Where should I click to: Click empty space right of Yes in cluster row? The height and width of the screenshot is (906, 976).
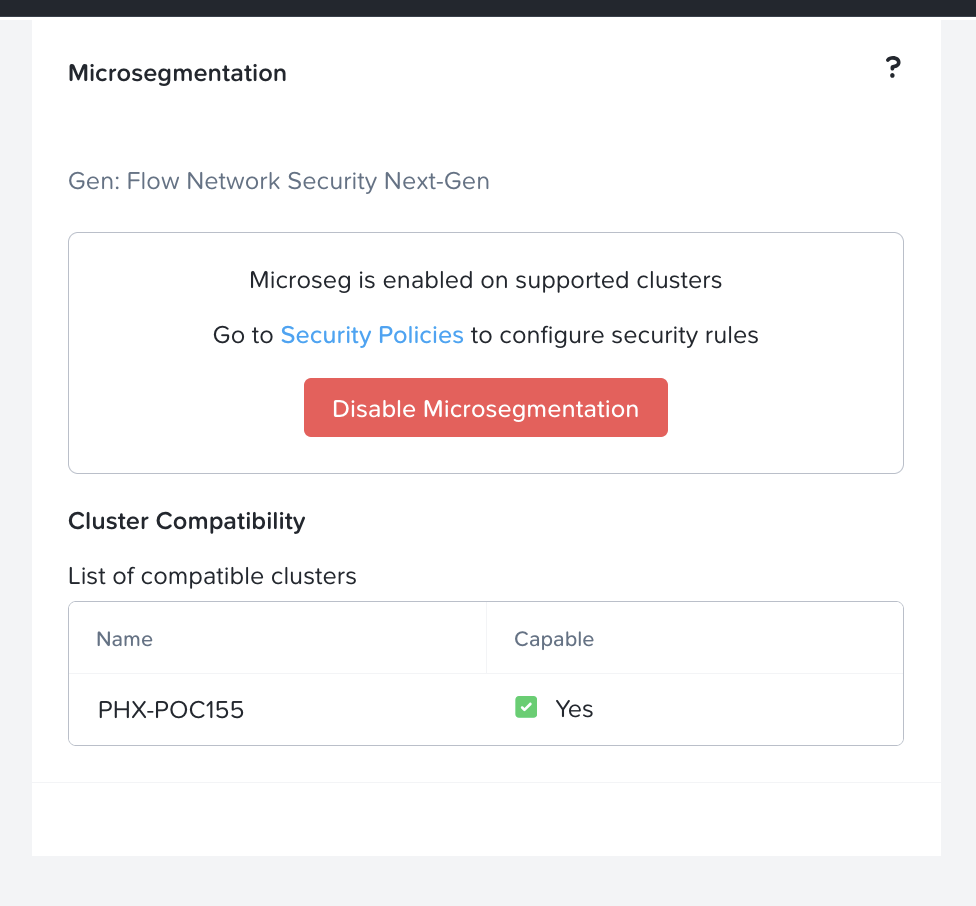coord(750,709)
